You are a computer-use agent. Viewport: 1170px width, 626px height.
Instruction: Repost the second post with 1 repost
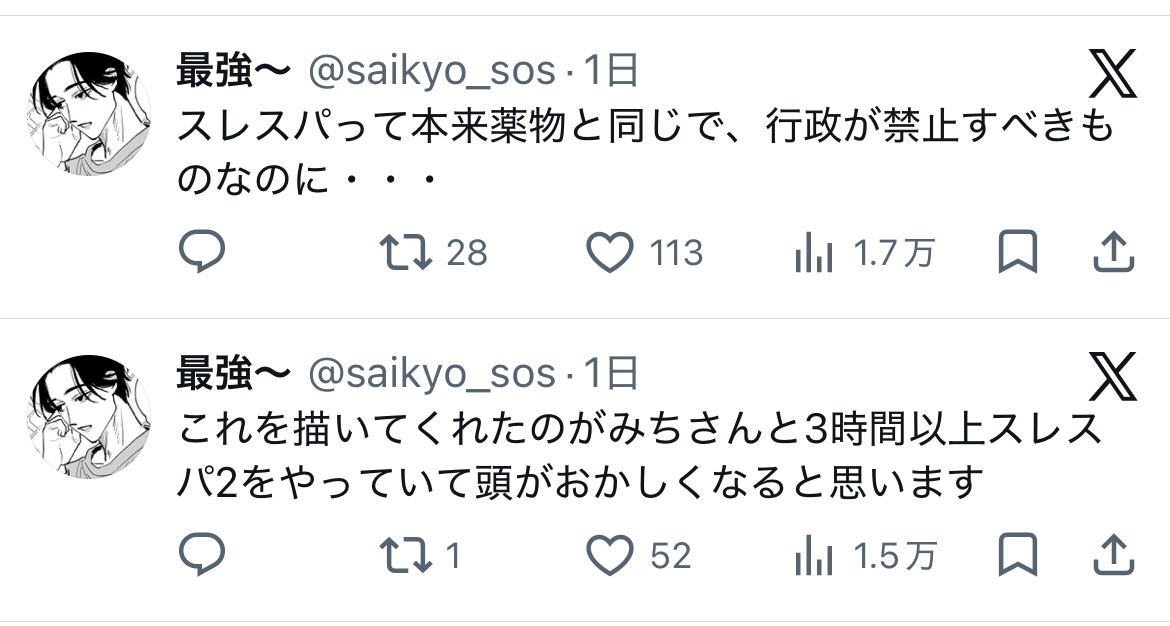click(x=409, y=555)
